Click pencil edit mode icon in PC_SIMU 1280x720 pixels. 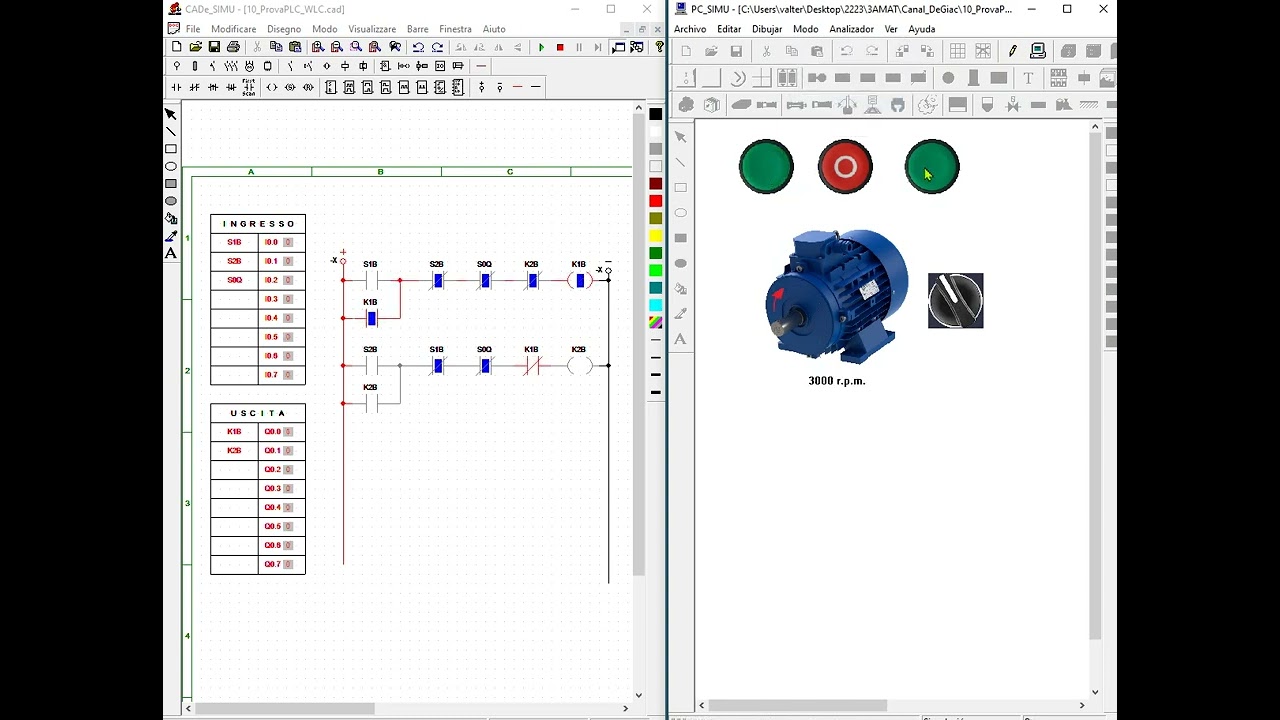(1012, 51)
